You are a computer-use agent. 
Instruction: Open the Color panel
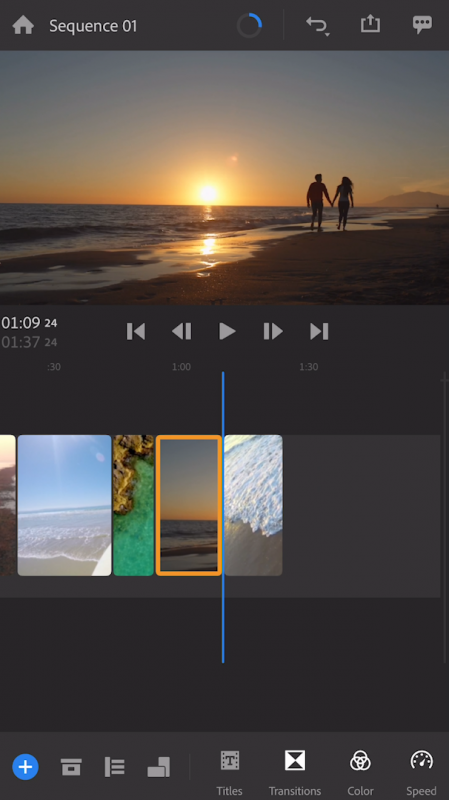[x=360, y=772]
